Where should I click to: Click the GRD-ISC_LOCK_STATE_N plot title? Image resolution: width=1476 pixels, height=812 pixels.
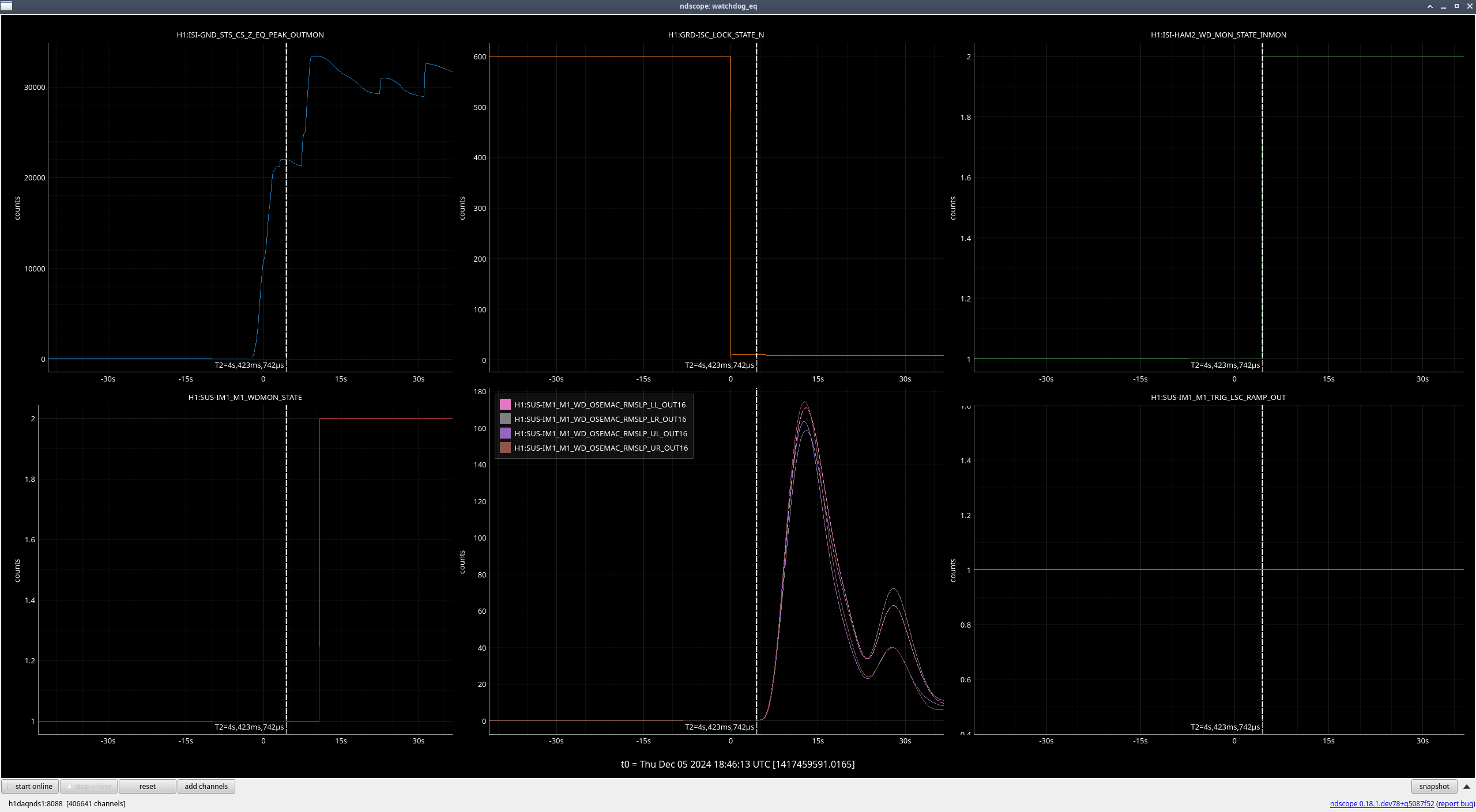pos(716,35)
